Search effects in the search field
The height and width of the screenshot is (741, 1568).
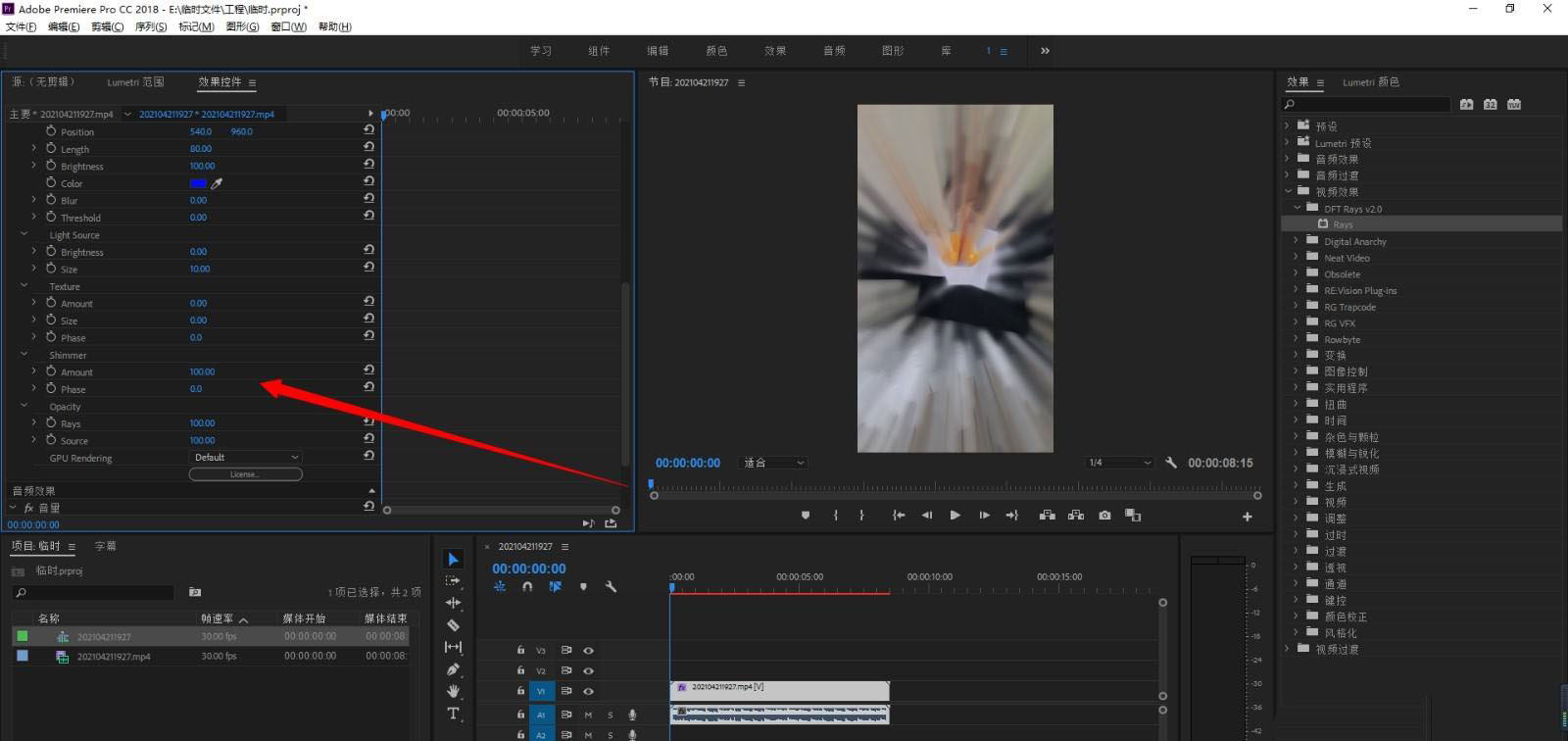(1366, 104)
